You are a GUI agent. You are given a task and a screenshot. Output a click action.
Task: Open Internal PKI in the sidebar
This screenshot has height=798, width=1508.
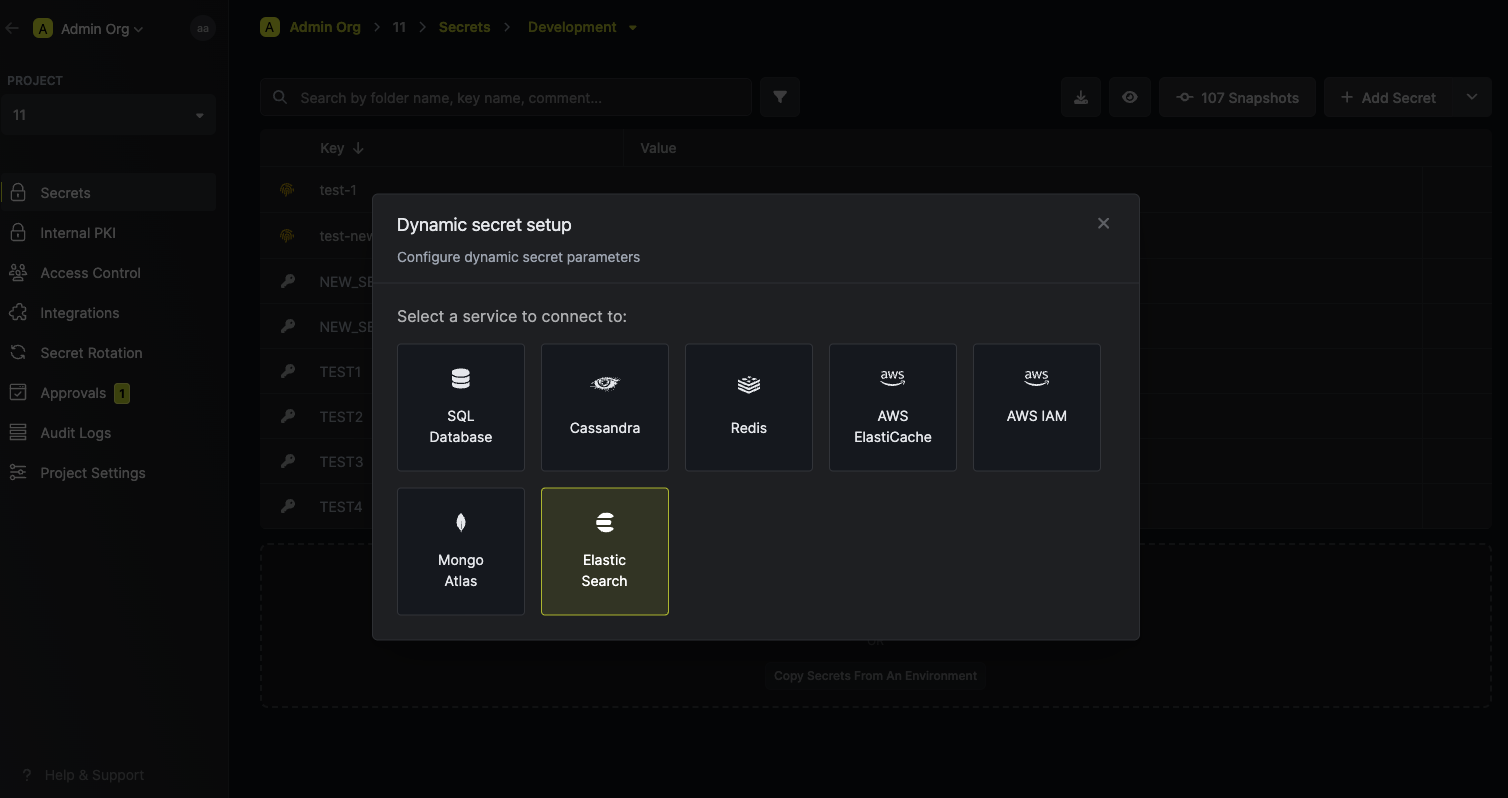[x=108, y=232]
